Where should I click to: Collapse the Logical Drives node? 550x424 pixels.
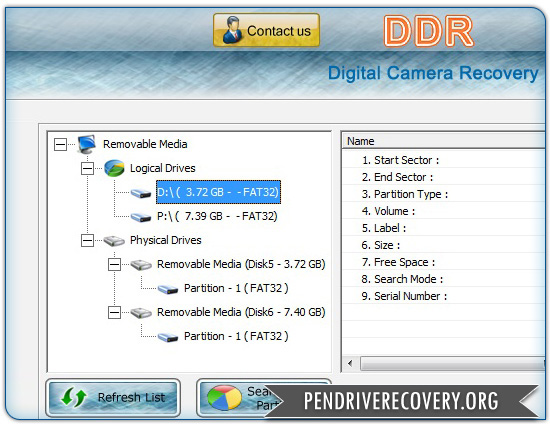[x=87, y=168]
